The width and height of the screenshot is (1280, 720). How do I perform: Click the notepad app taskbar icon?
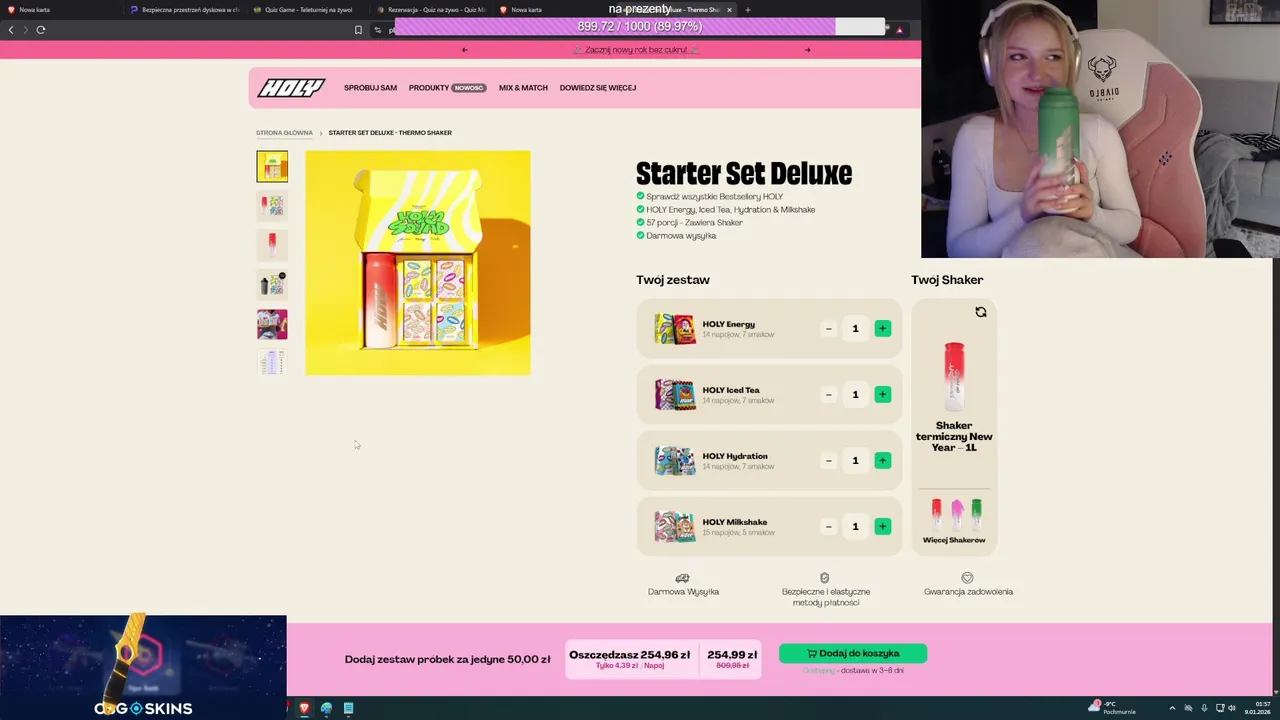[348, 708]
